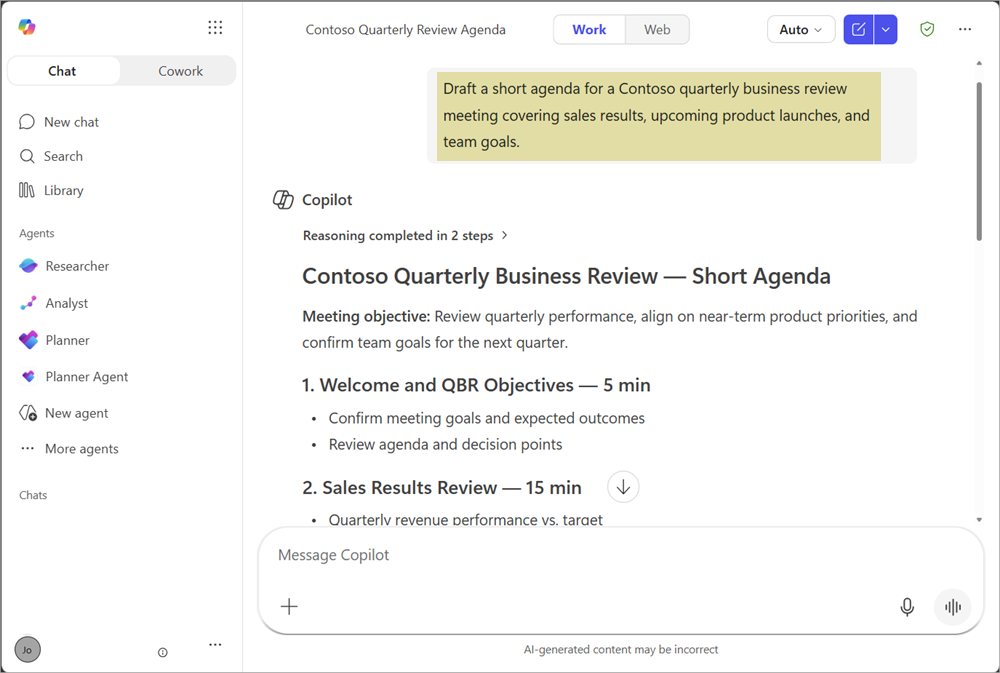Click bullet Confirm meeting goals and expected outcomes
Viewport: 1000px width, 673px height.
click(487, 418)
